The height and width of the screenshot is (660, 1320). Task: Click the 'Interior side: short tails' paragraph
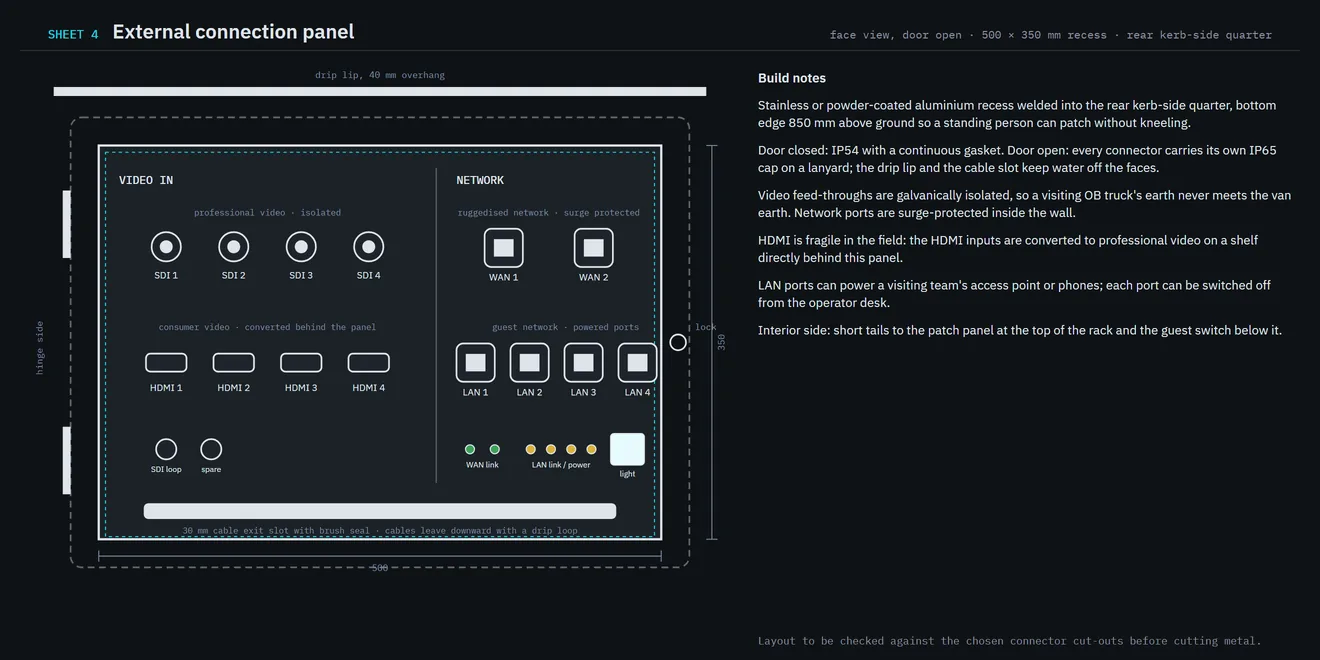point(1020,330)
